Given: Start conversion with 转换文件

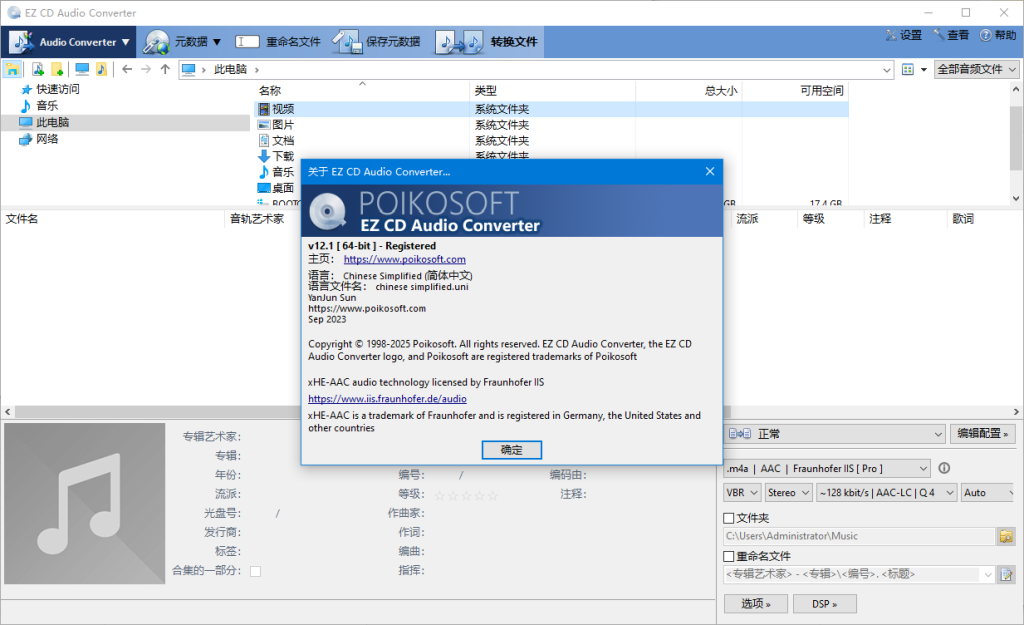Looking at the screenshot, I should [x=487, y=42].
